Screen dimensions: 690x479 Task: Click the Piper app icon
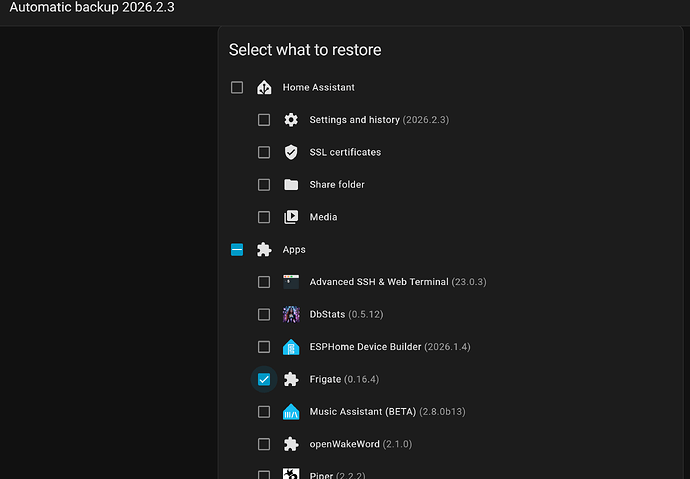point(291,473)
